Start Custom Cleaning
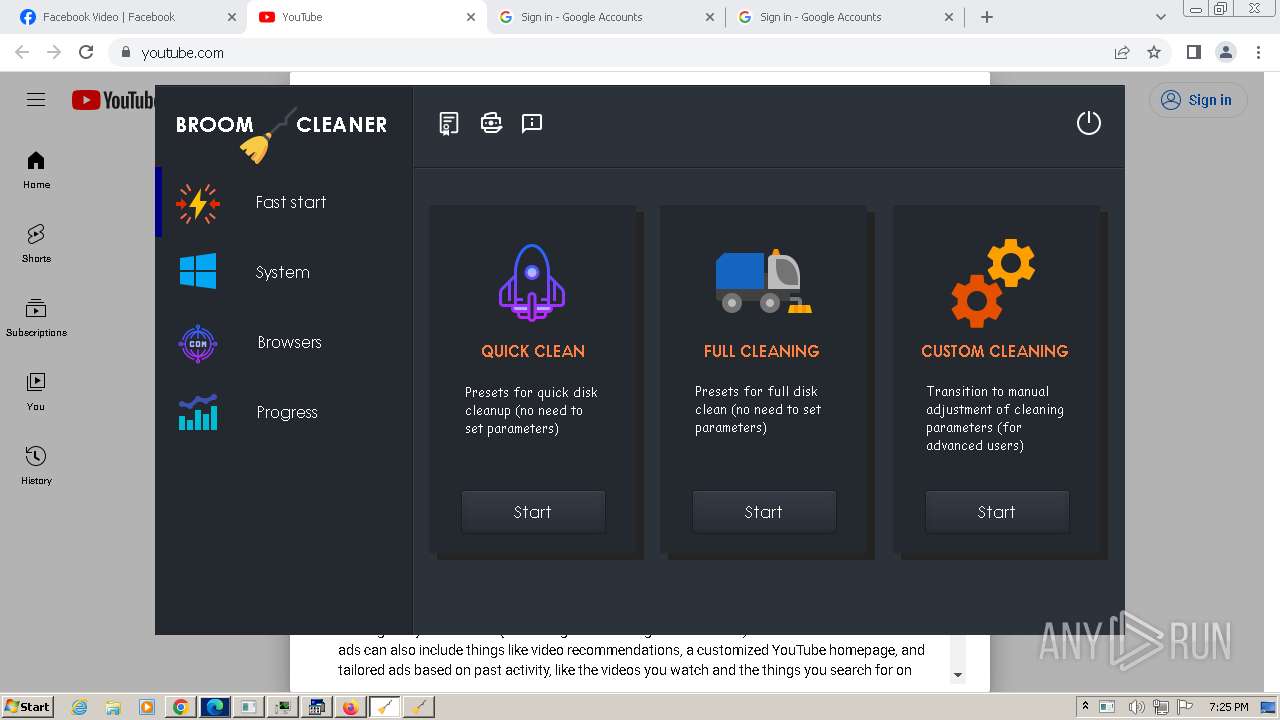The image size is (1280, 720). tap(996, 512)
